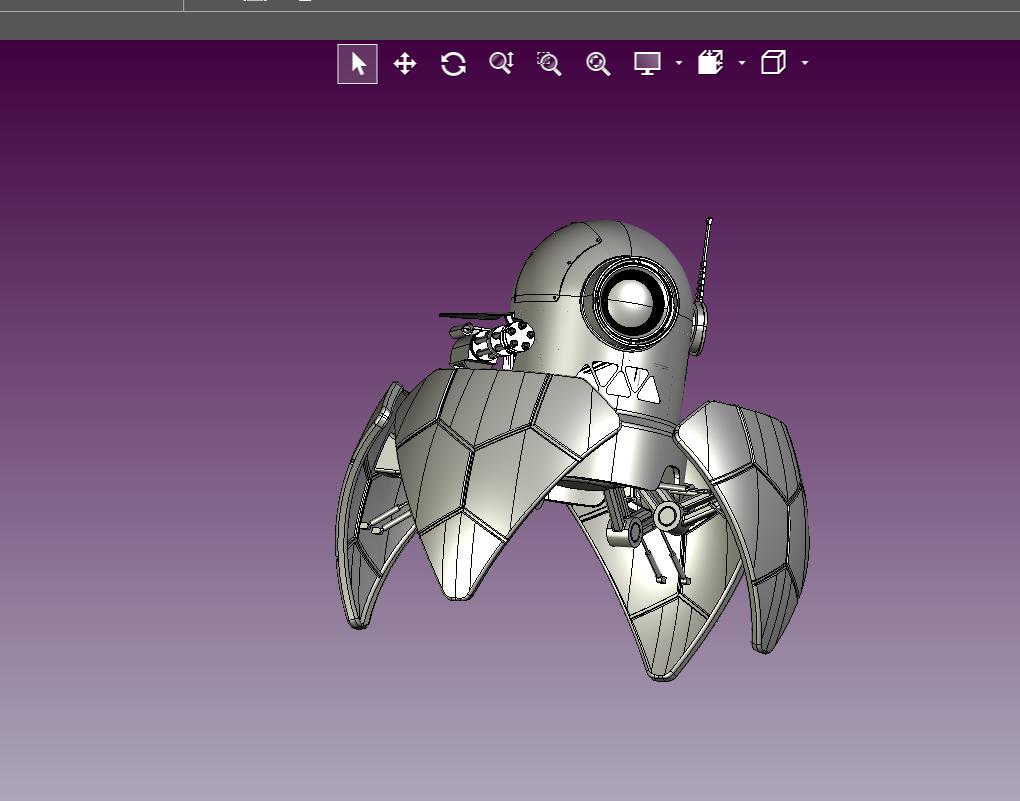Activate the rotate view tool

click(x=453, y=64)
